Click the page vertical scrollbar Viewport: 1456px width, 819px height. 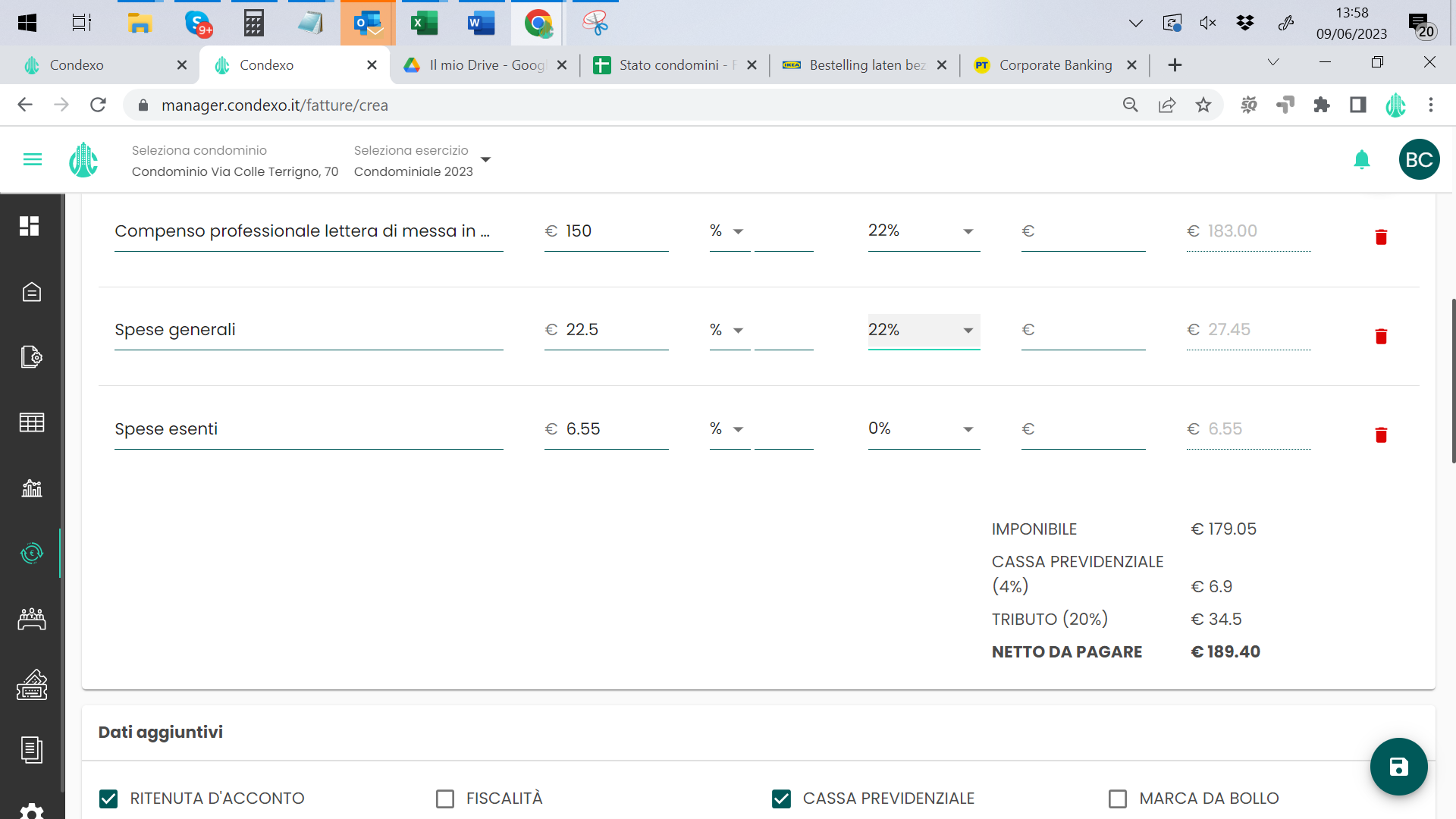pyautogui.click(x=1452, y=379)
